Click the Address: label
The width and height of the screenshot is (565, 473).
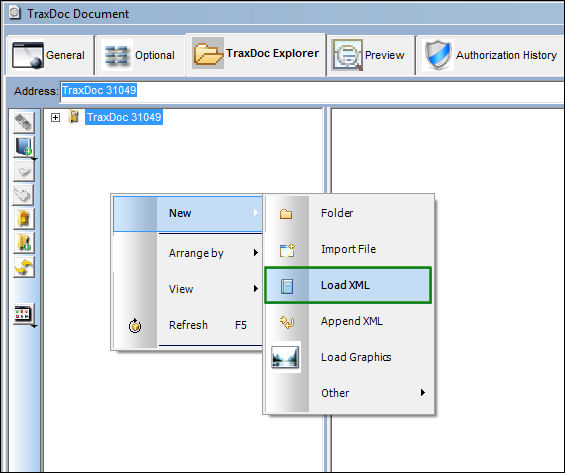coord(36,91)
